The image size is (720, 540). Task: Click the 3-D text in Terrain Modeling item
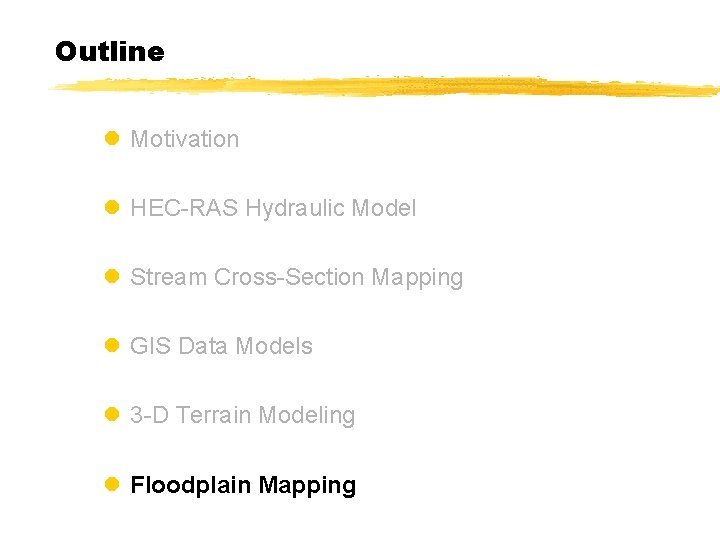point(149,416)
